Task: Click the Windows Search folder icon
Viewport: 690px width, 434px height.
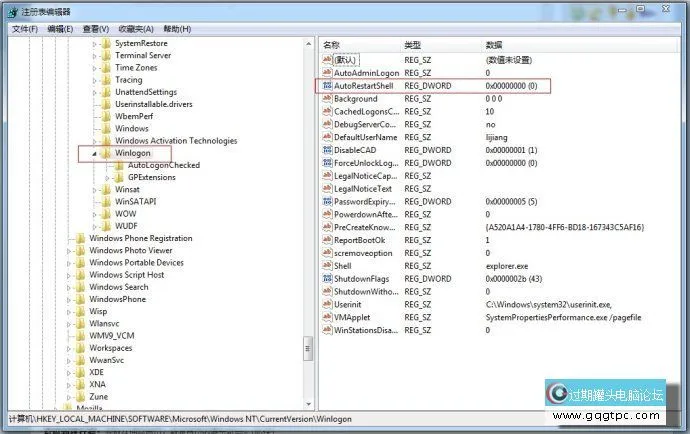Action: point(81,287)
